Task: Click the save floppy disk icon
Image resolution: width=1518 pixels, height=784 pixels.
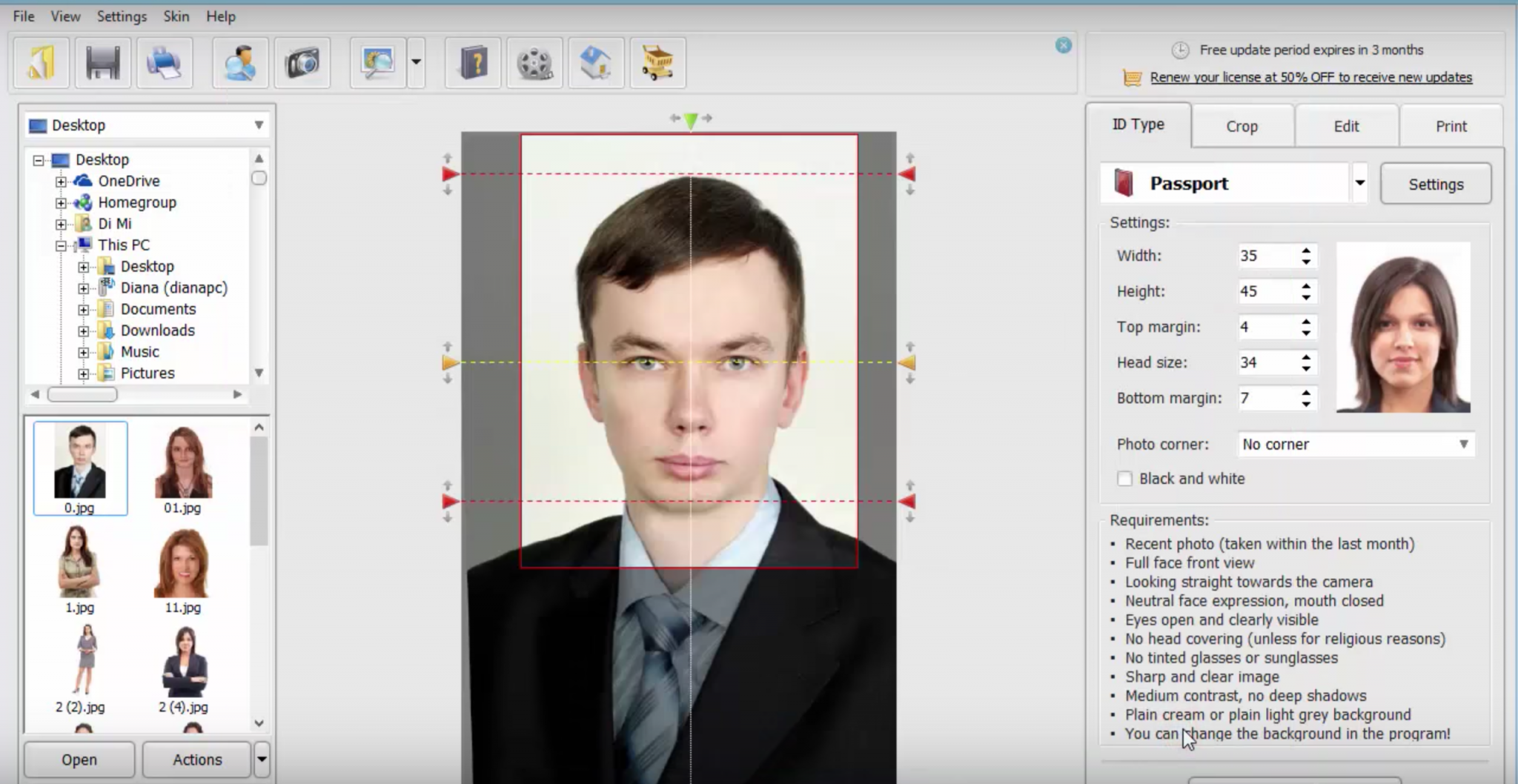Action: pyautogui.click(x=103, y=63)
